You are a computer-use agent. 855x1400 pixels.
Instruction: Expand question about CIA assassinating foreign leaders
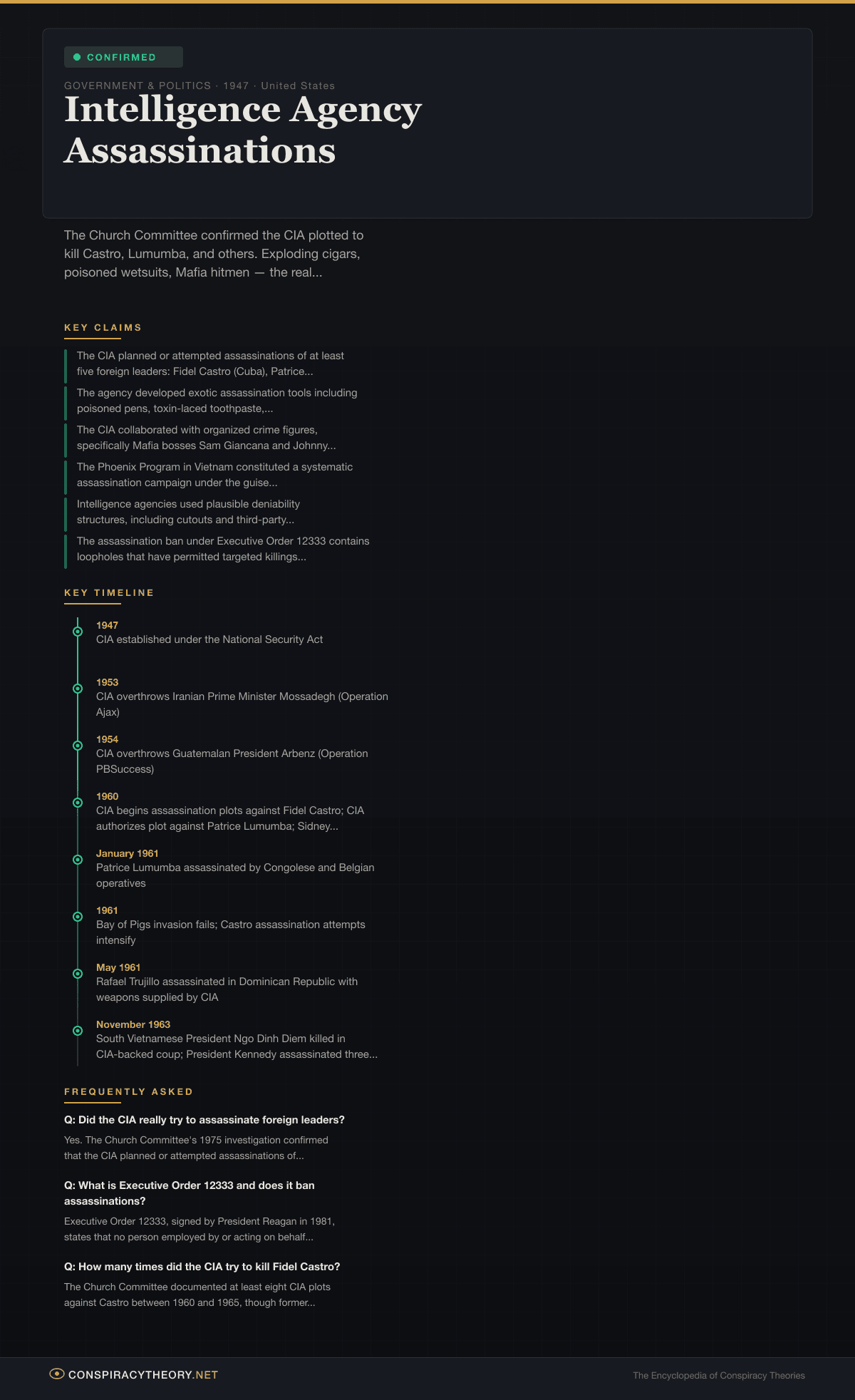204,1120
